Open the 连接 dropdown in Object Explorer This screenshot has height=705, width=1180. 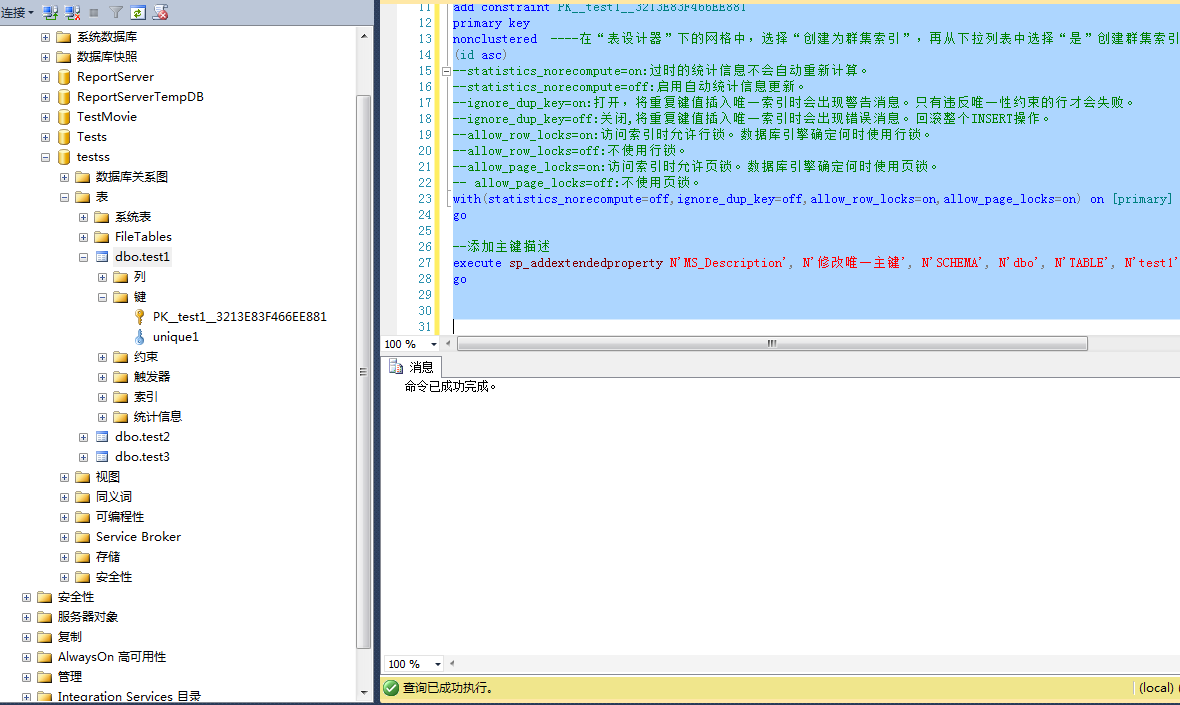click(17, 12)
